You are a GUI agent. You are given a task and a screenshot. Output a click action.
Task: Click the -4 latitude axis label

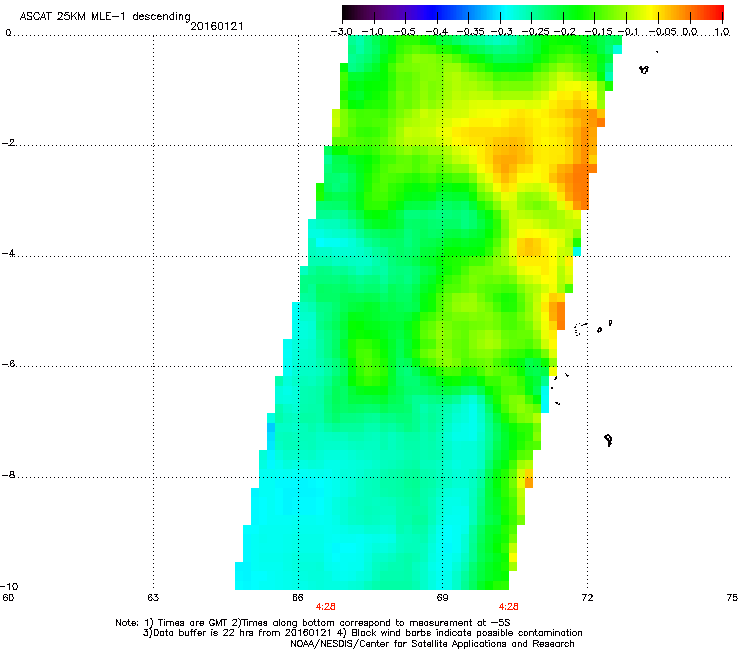(x=8, y=253)
